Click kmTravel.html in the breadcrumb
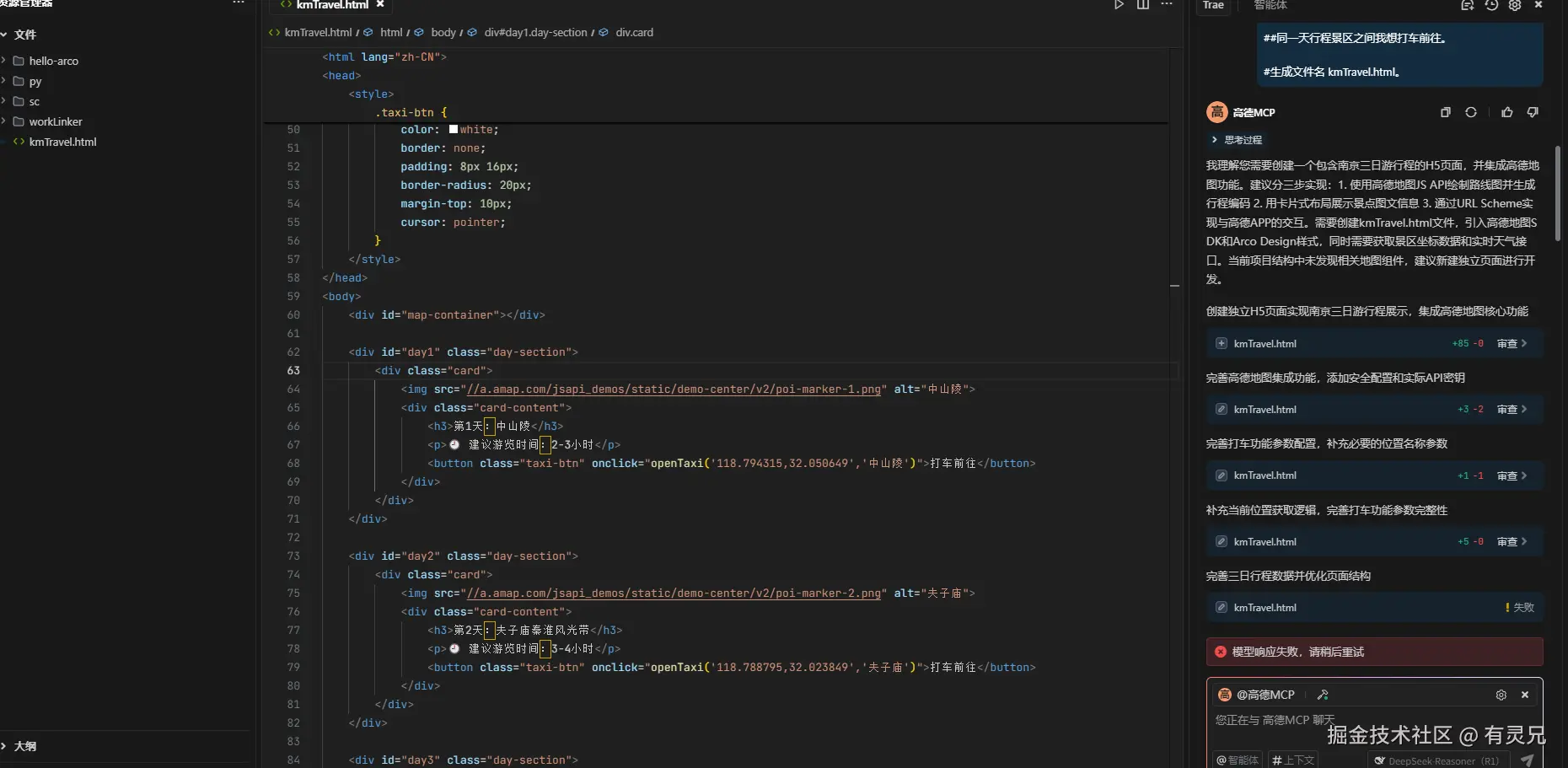 [318, 33]
